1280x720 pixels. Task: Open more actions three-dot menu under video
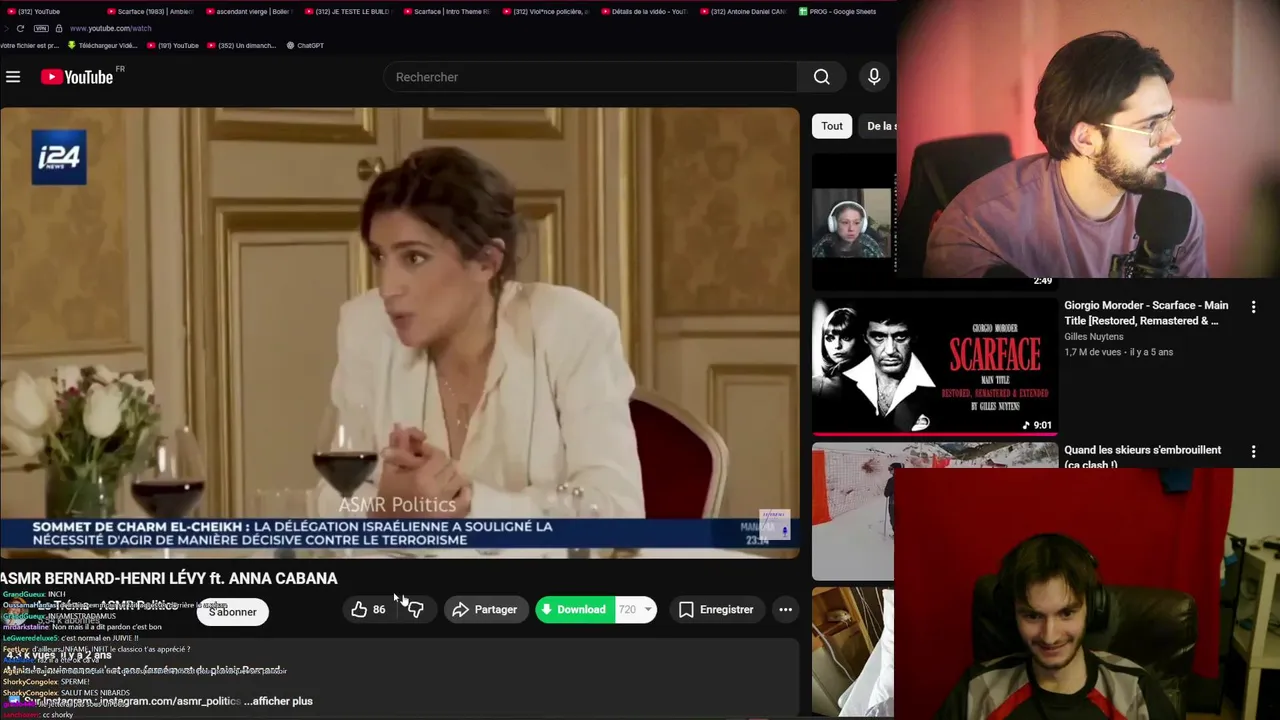[x=785, y=609]
